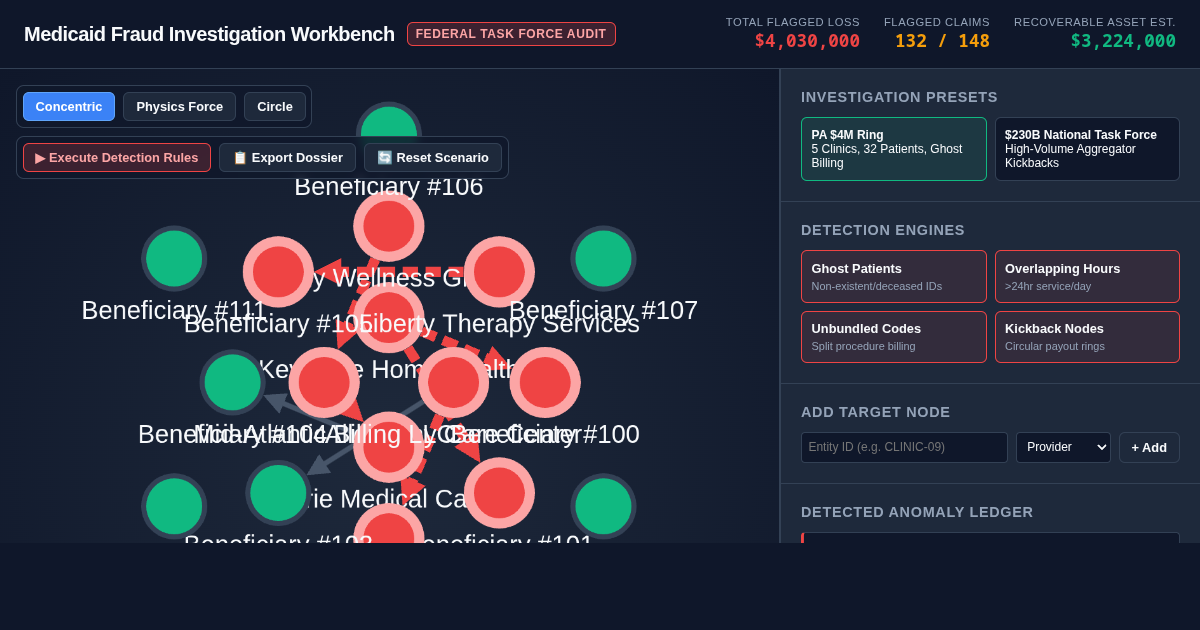Toggle the Kickback Nodes detection engine
Screen dimensions: 1200x630
point(1087,337)
